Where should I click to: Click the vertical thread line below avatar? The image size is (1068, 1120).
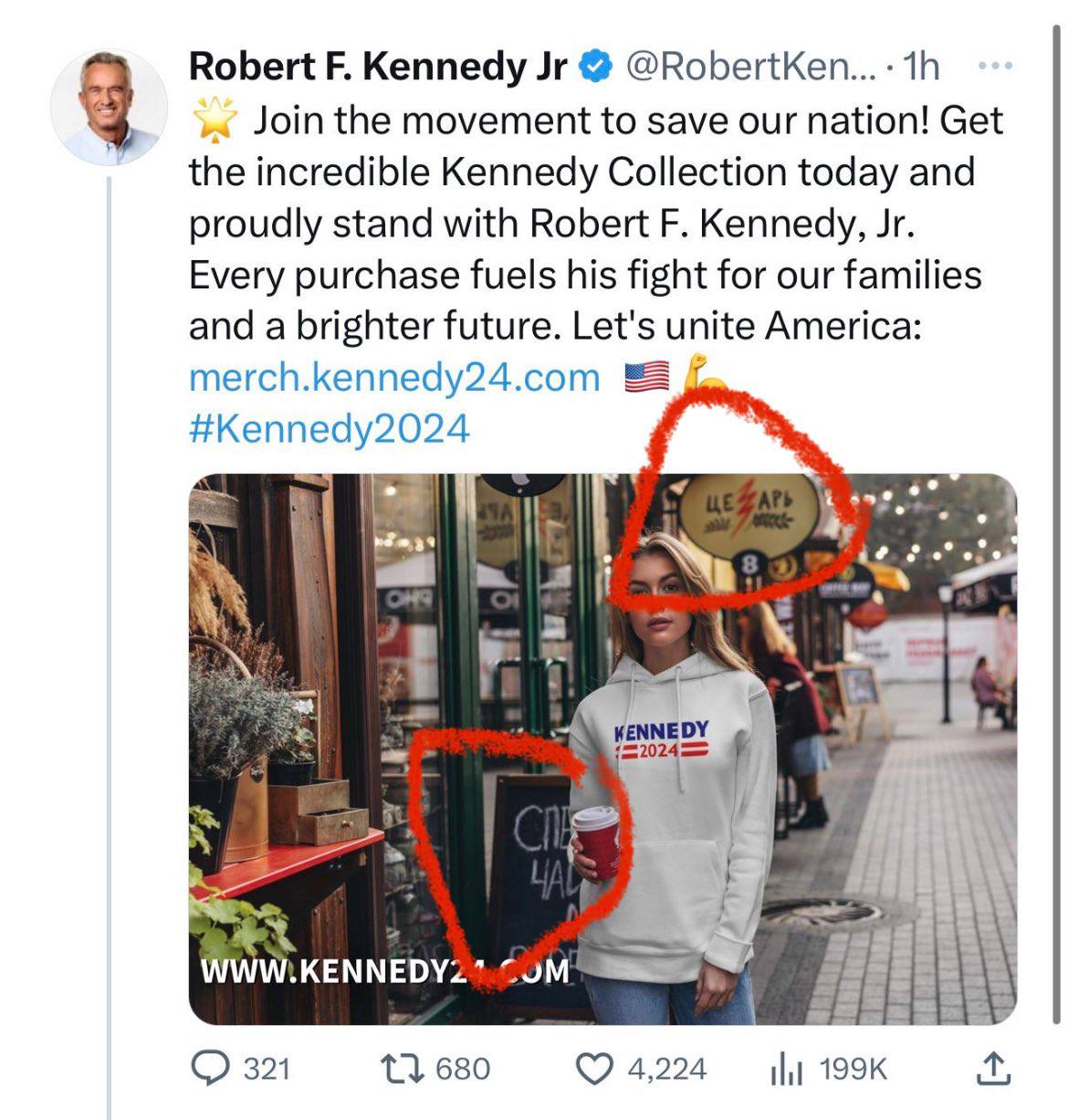click(x=109, y=639)
